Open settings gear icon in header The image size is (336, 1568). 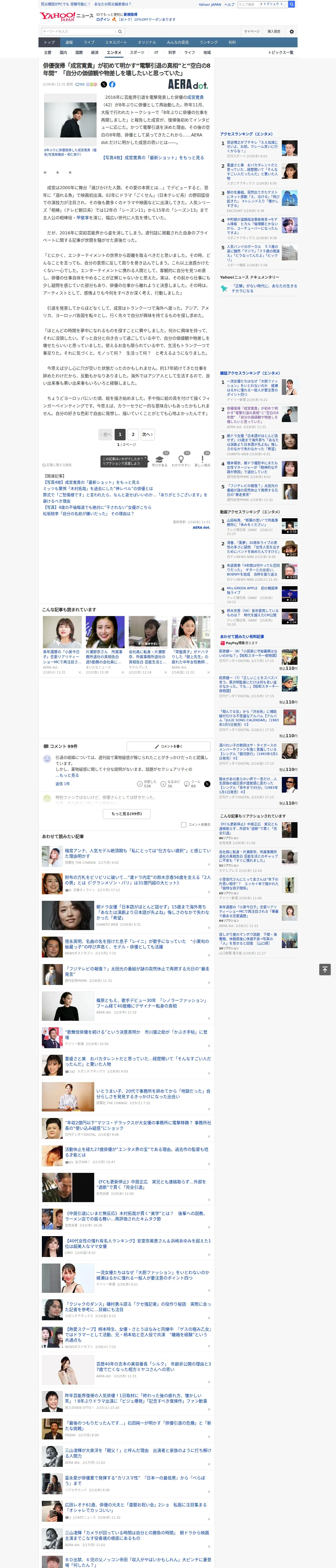tap(292, 31)
